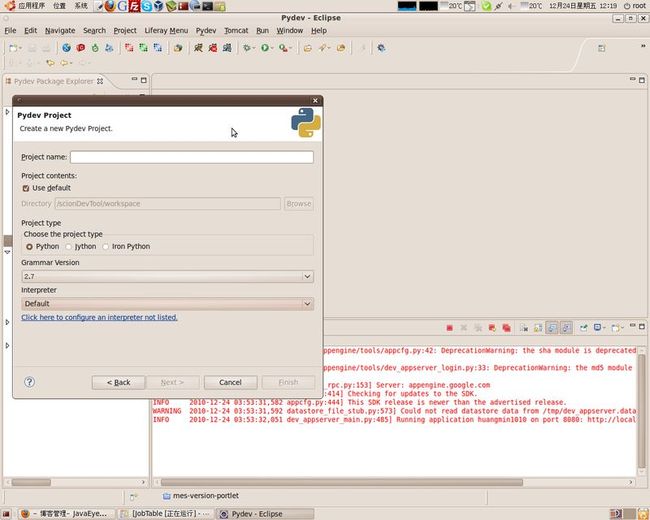
Task: Click the configure interpreter not listed link
Action: [99, 317]
